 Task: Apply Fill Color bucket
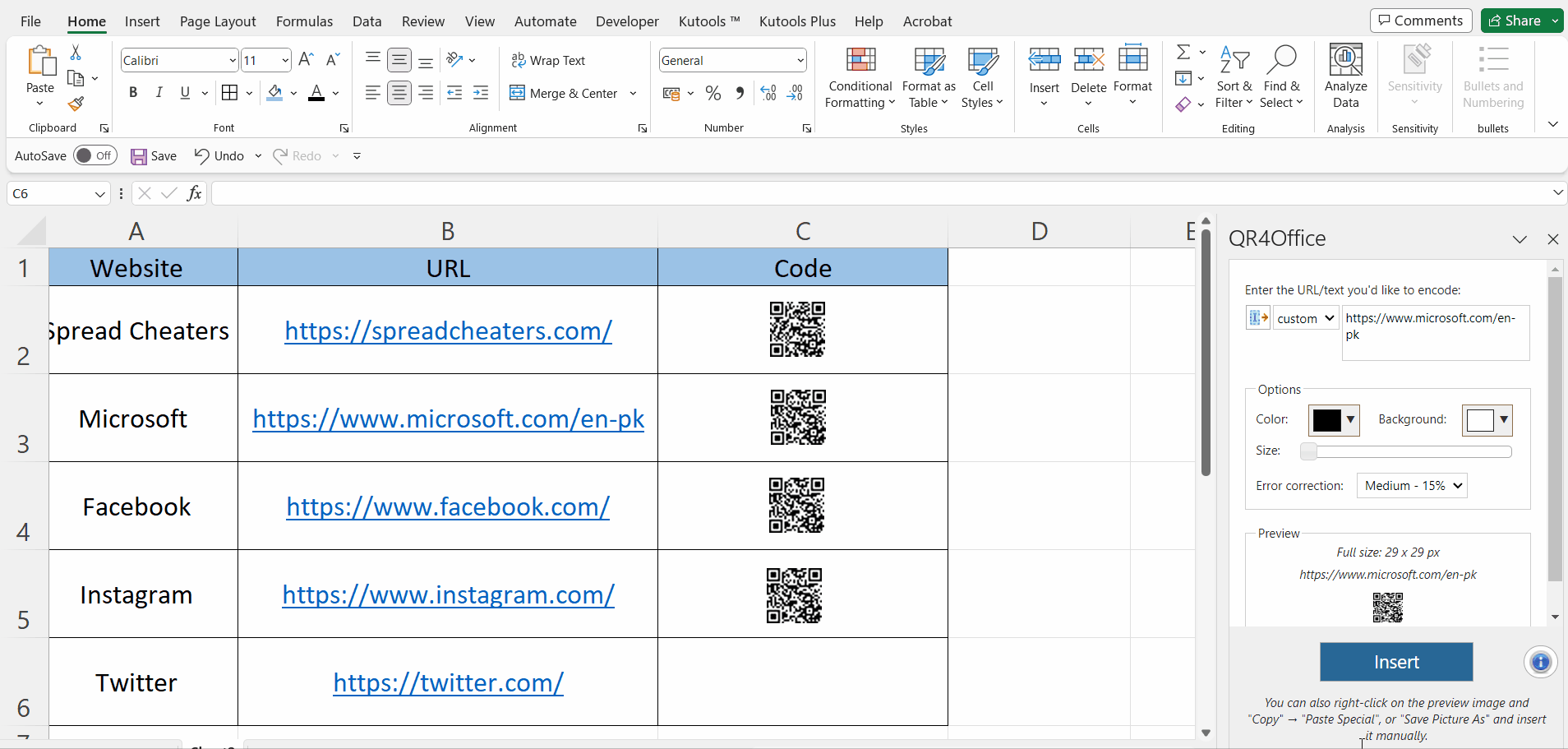click(275, 93)
